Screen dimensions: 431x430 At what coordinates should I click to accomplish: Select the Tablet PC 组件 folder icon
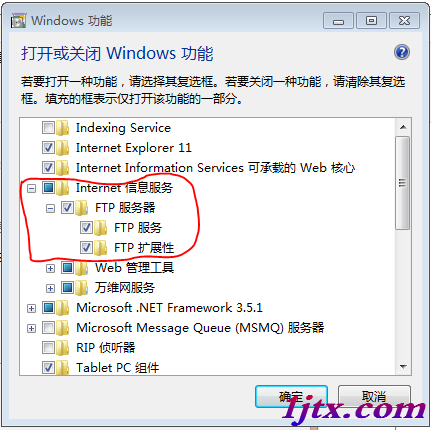(x=63, y=368)
